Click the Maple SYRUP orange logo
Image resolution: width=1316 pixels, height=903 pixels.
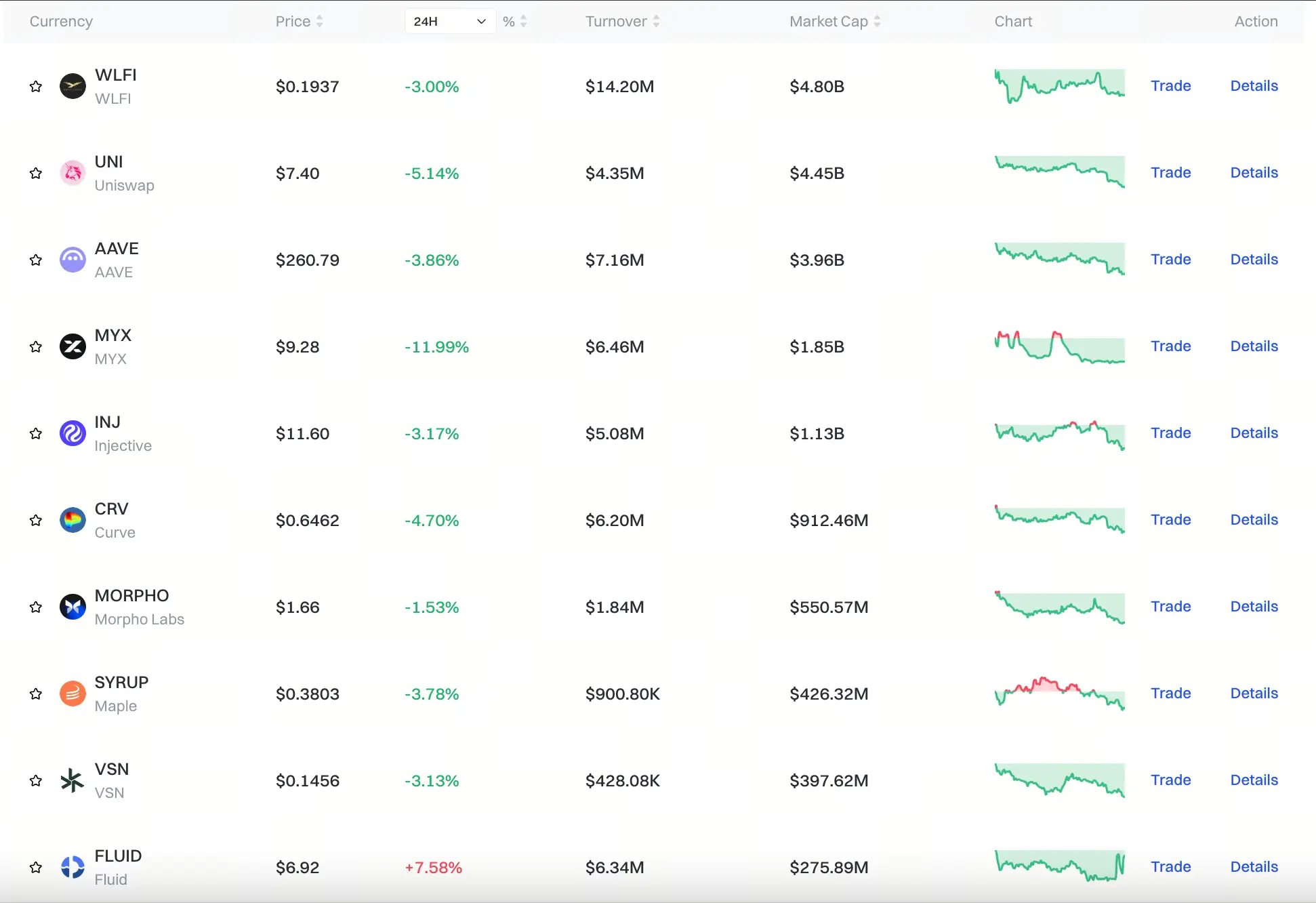[73, 694]
